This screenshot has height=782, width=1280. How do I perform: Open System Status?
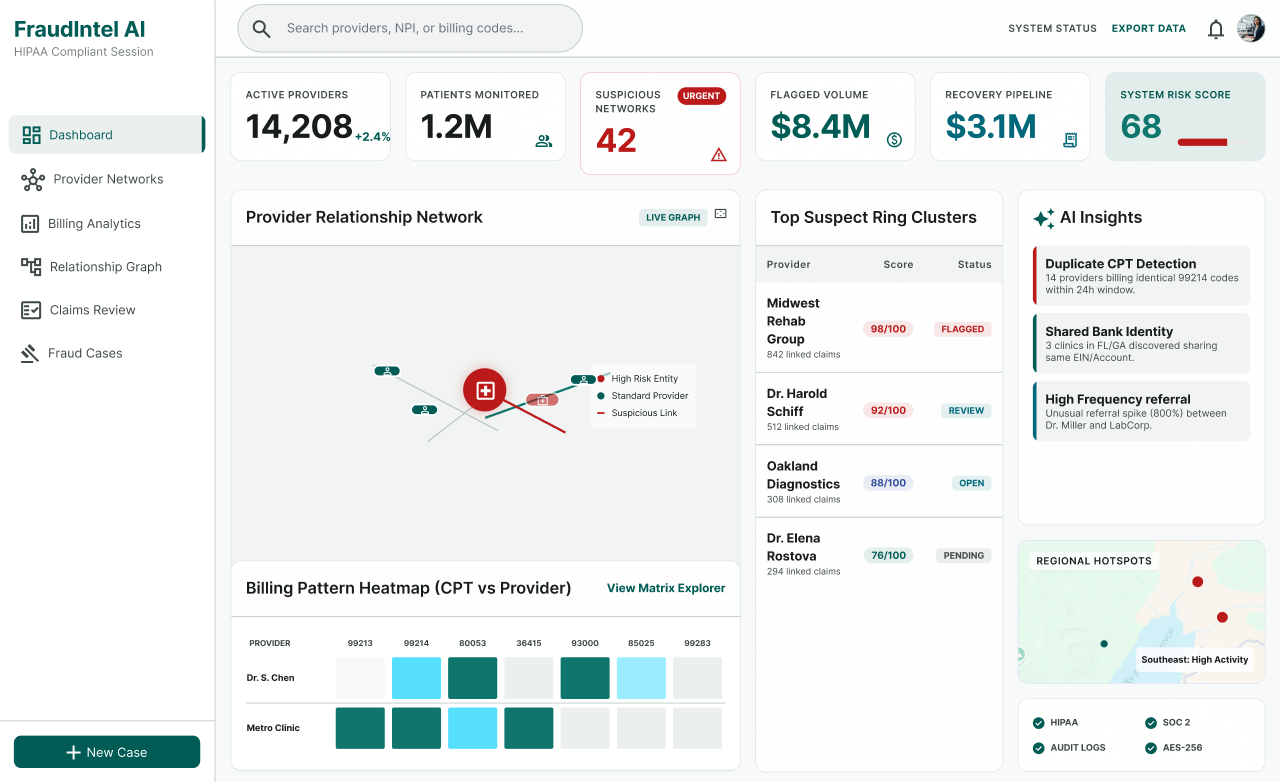pos(1052,29)
